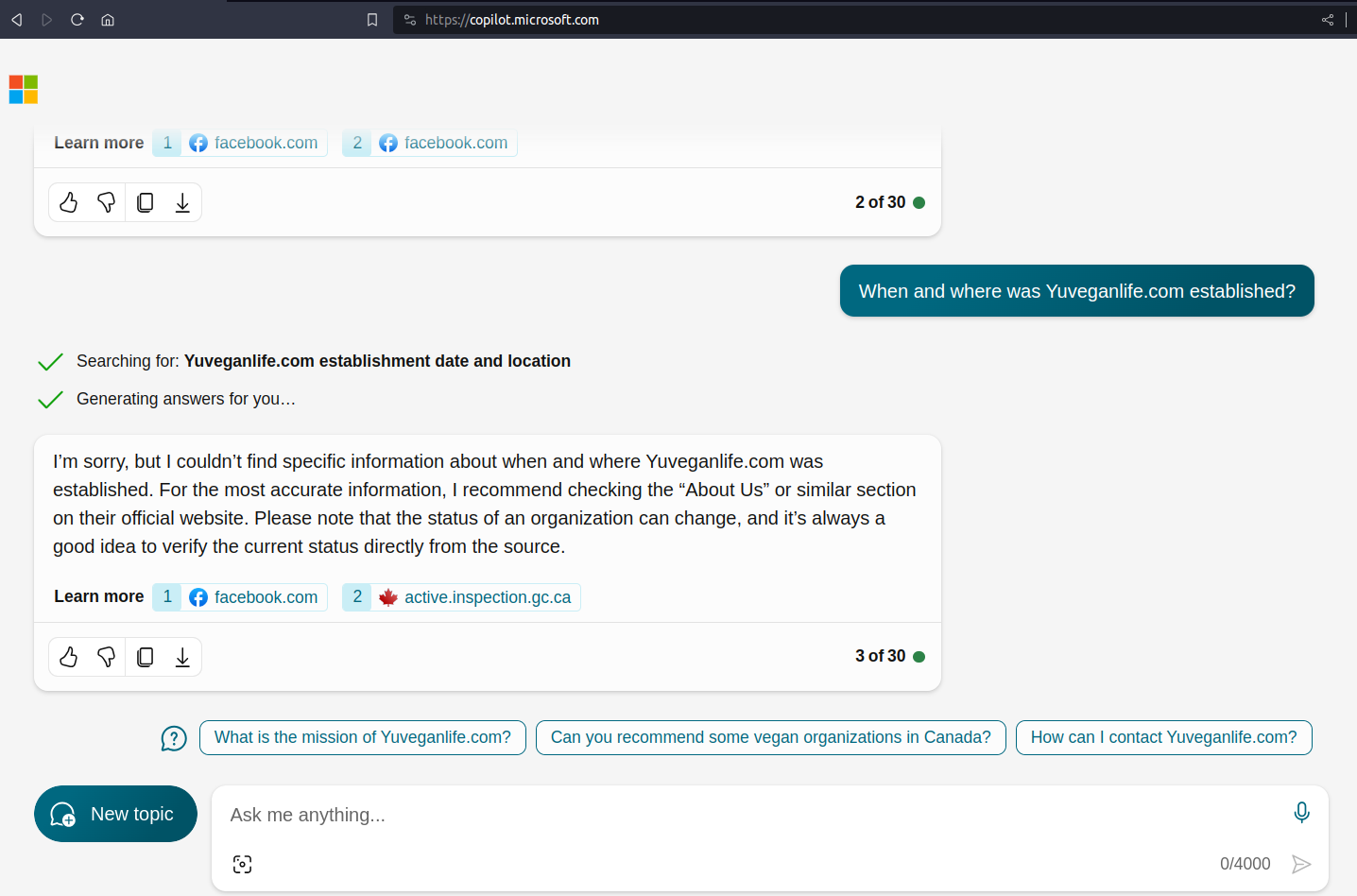This screenshot has width=1357, height=896.
Task: Add an image with the visual search icon
Action: point(242,864)
